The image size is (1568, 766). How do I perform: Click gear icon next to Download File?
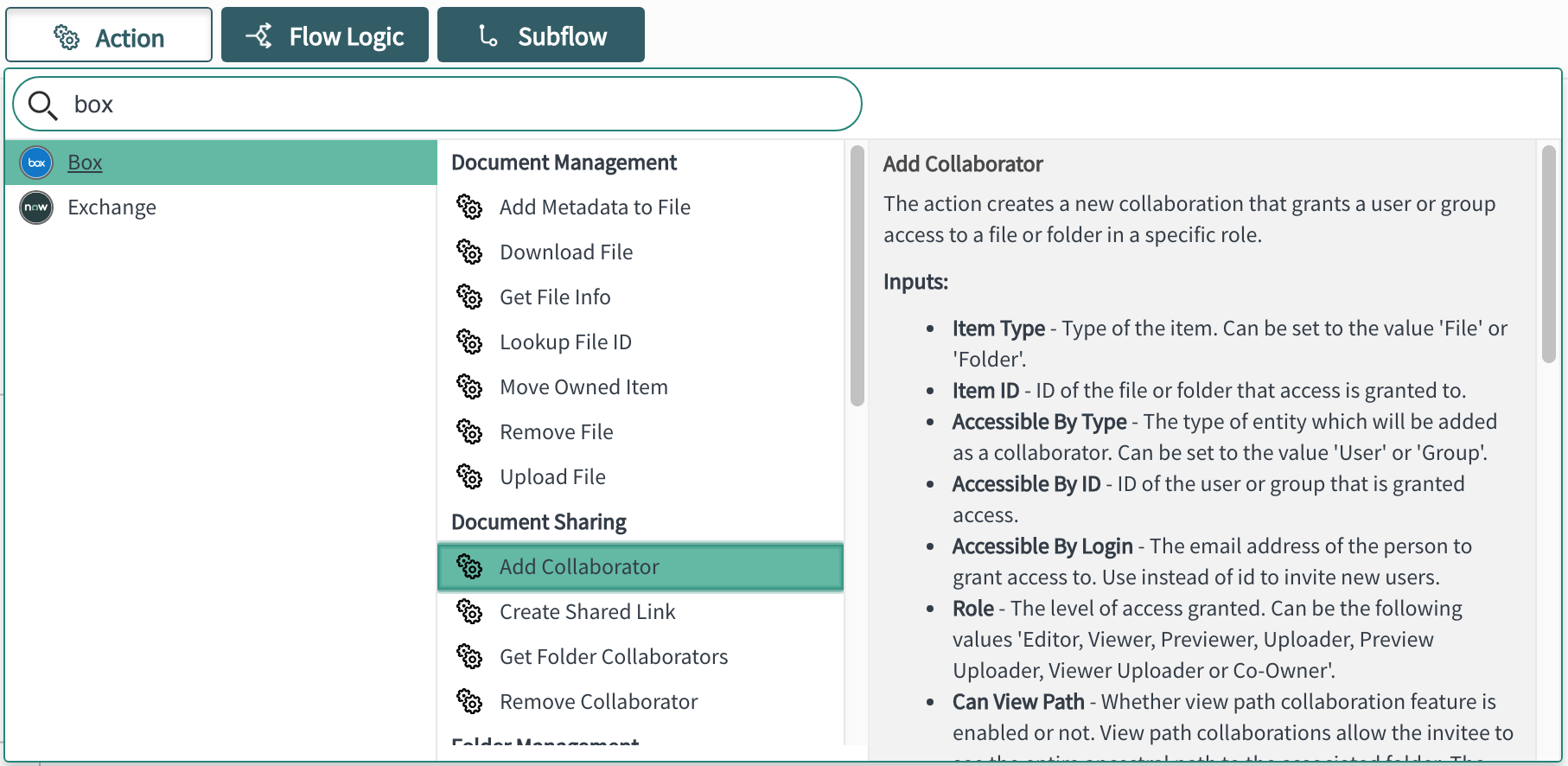[x=469, y=252]
